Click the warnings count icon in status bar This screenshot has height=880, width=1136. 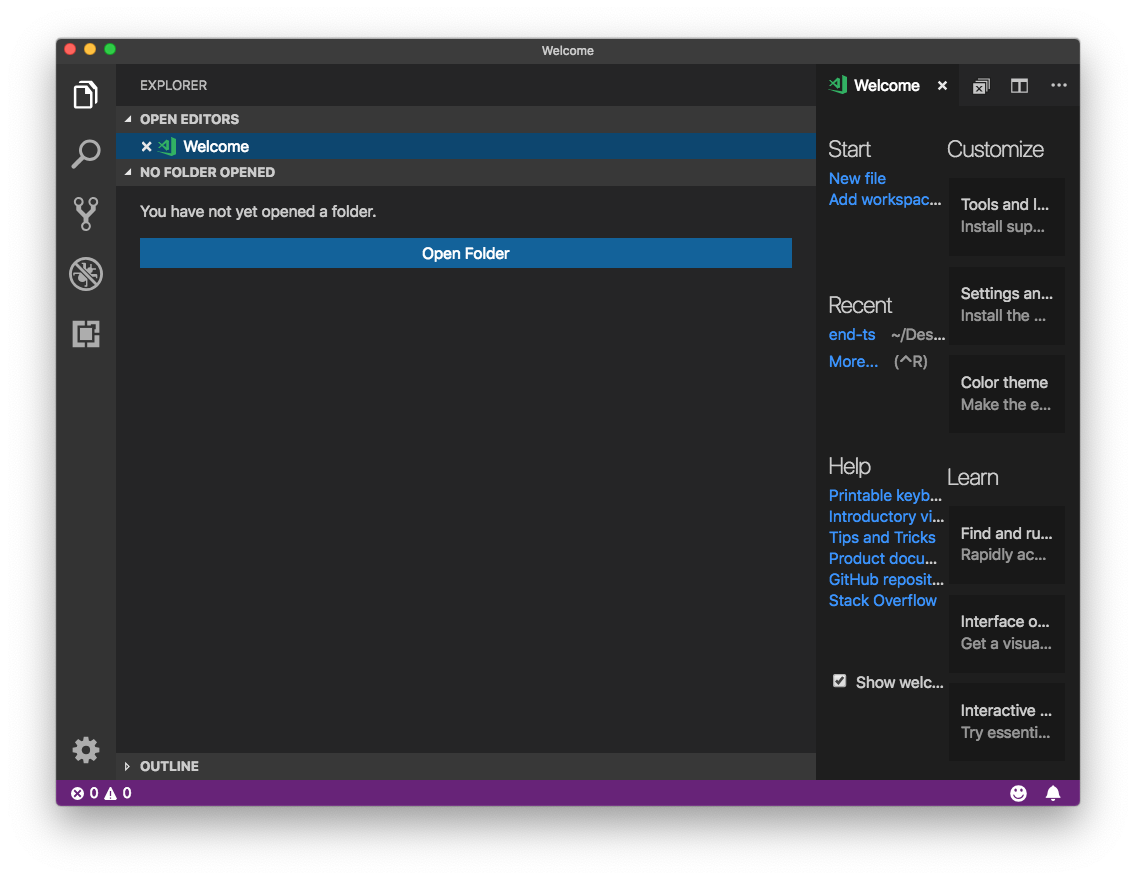pos(110,793)
